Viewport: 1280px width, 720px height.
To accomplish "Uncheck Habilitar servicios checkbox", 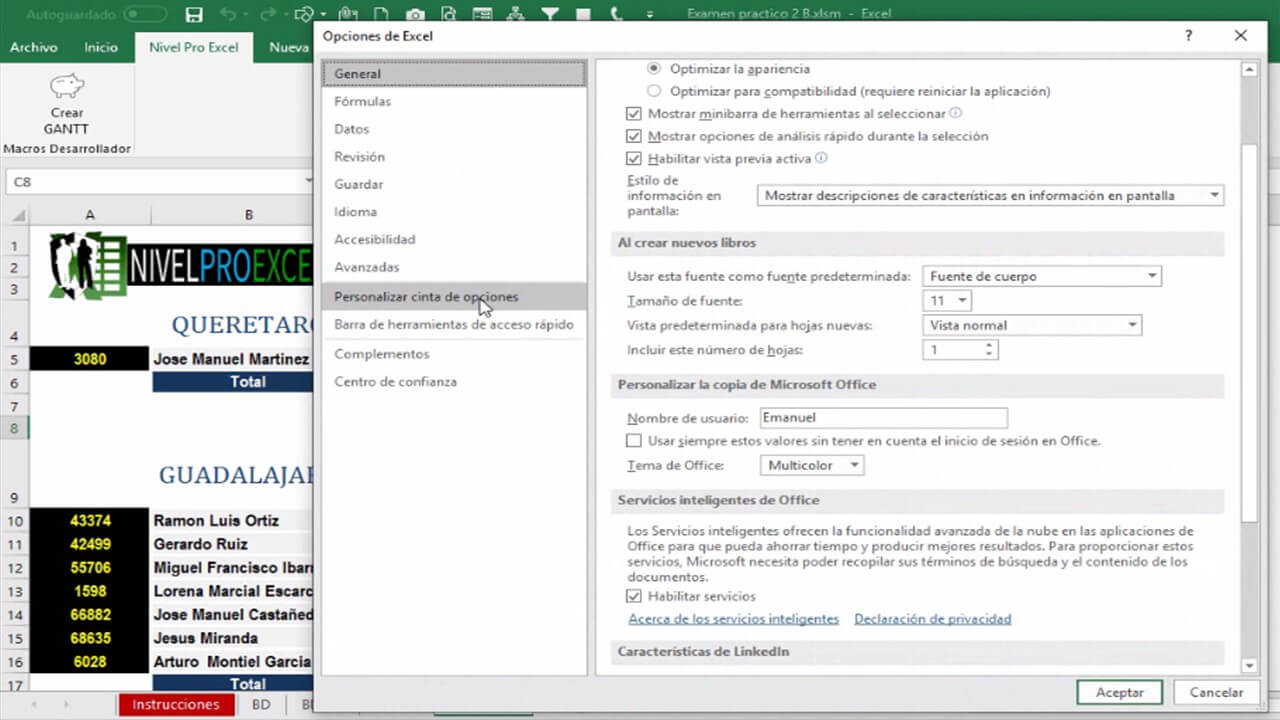I will 633,596.
